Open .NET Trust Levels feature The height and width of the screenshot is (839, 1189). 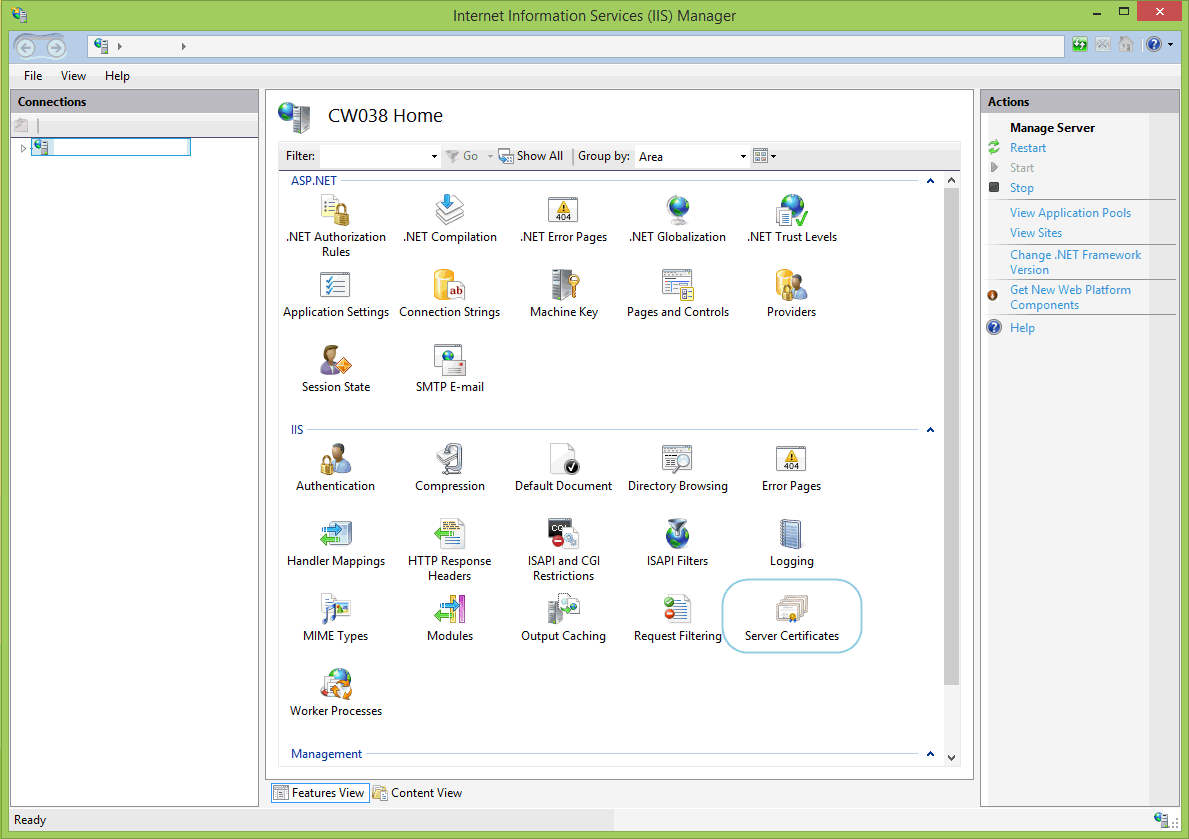pos(792,218)
